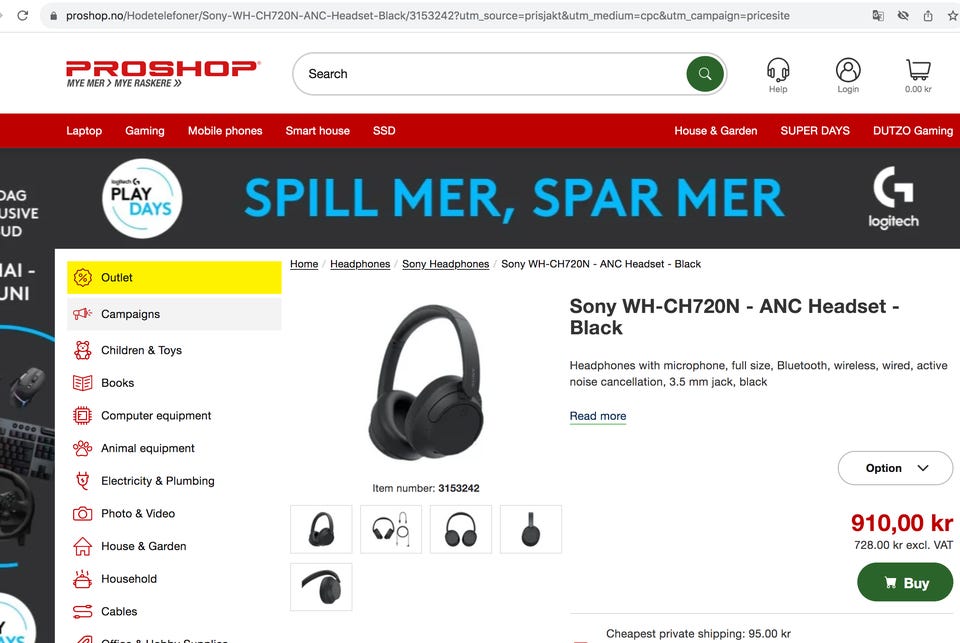Screen dimensions: 960x643
Task: Click the Proshop logo
Action: click(163, 73)
